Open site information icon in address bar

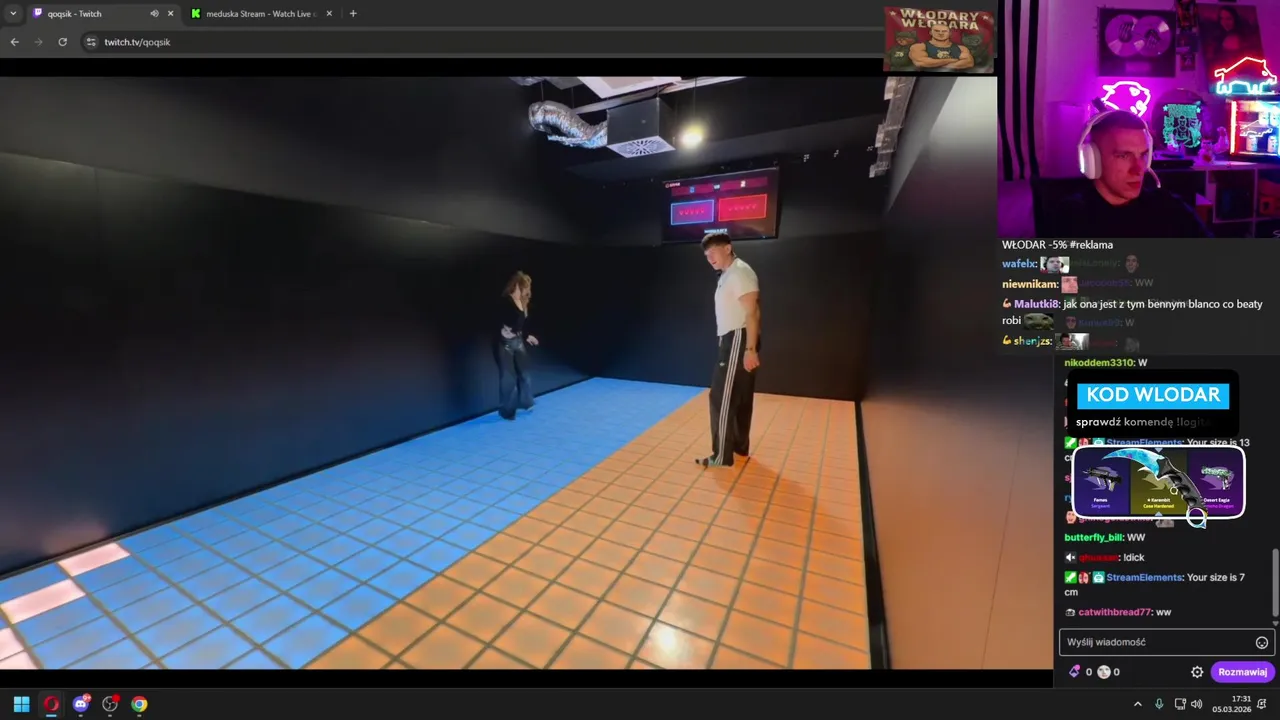point(91,42)
